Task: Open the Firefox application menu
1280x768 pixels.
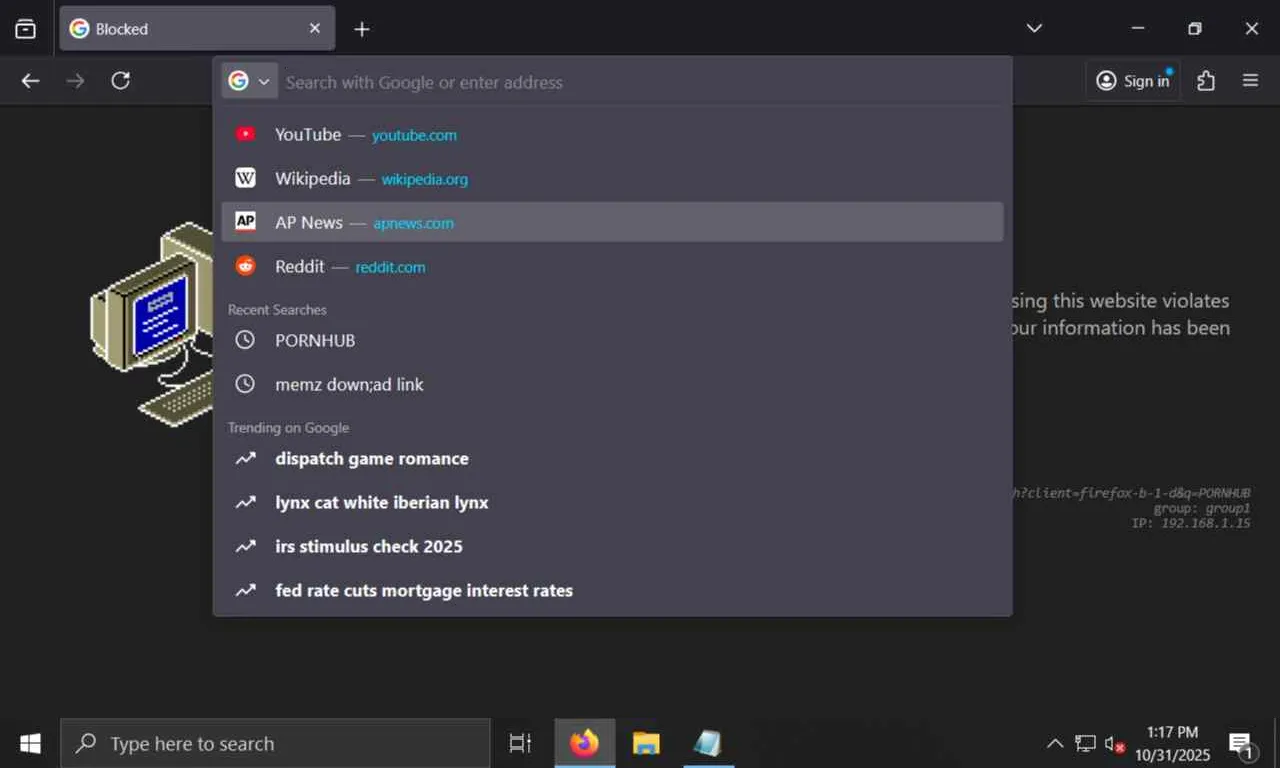Action: pyautogui.click(x=1250, y=81)
